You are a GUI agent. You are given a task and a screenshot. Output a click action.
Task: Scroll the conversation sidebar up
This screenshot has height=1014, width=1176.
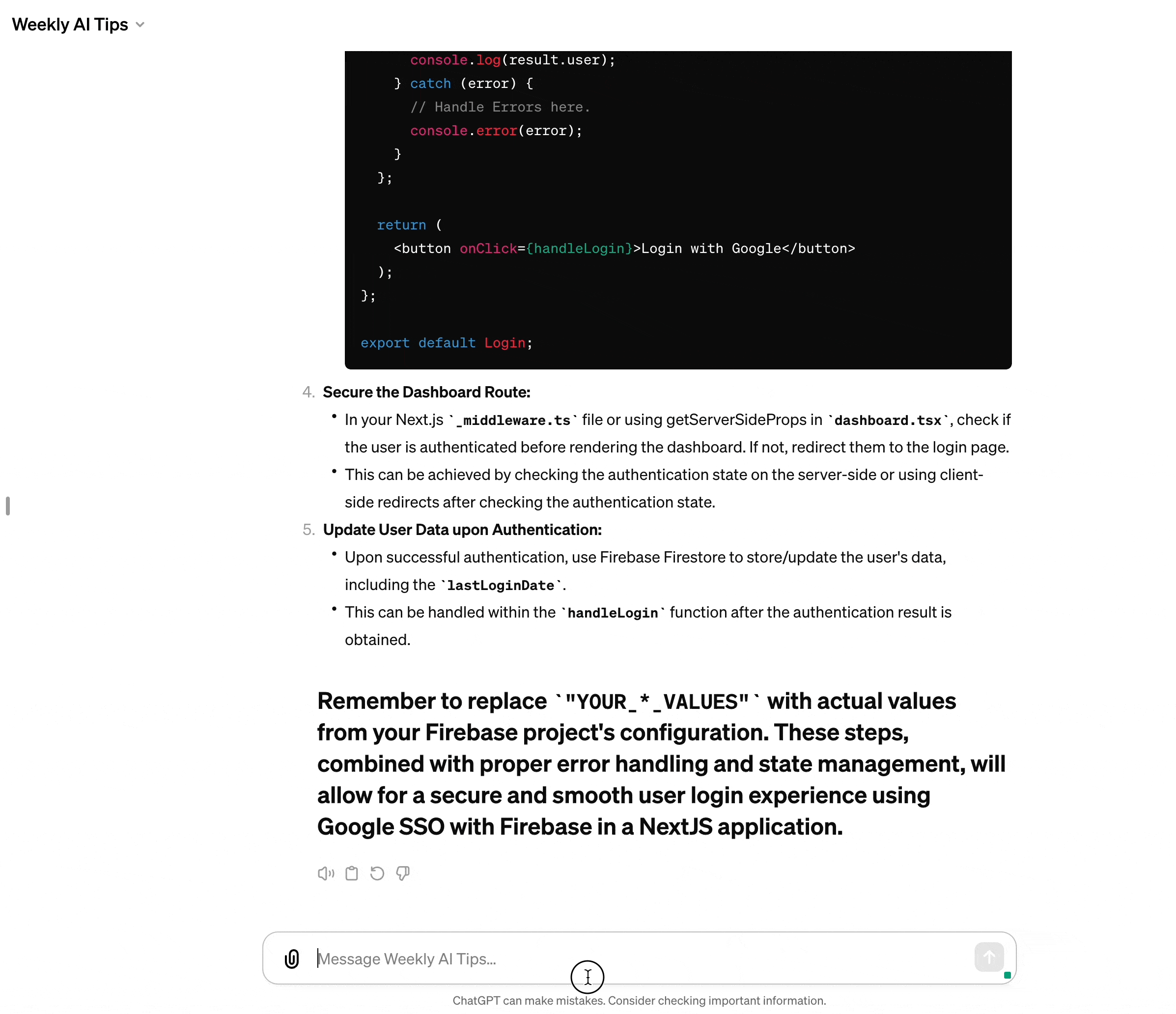[8, 504]
